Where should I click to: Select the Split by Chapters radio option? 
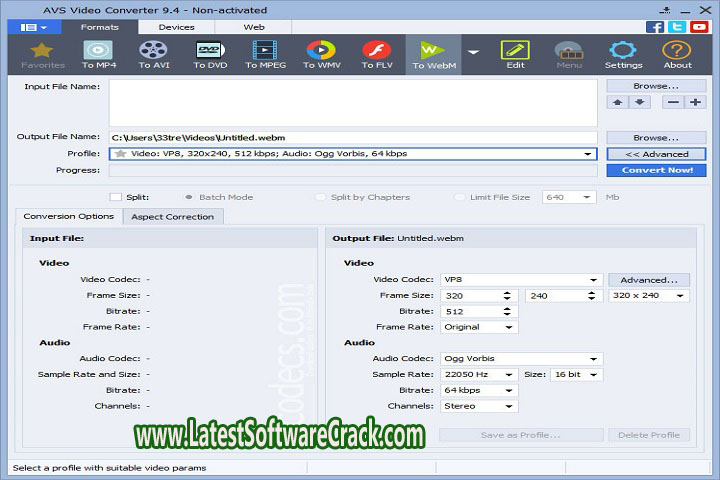pos(320,197)
